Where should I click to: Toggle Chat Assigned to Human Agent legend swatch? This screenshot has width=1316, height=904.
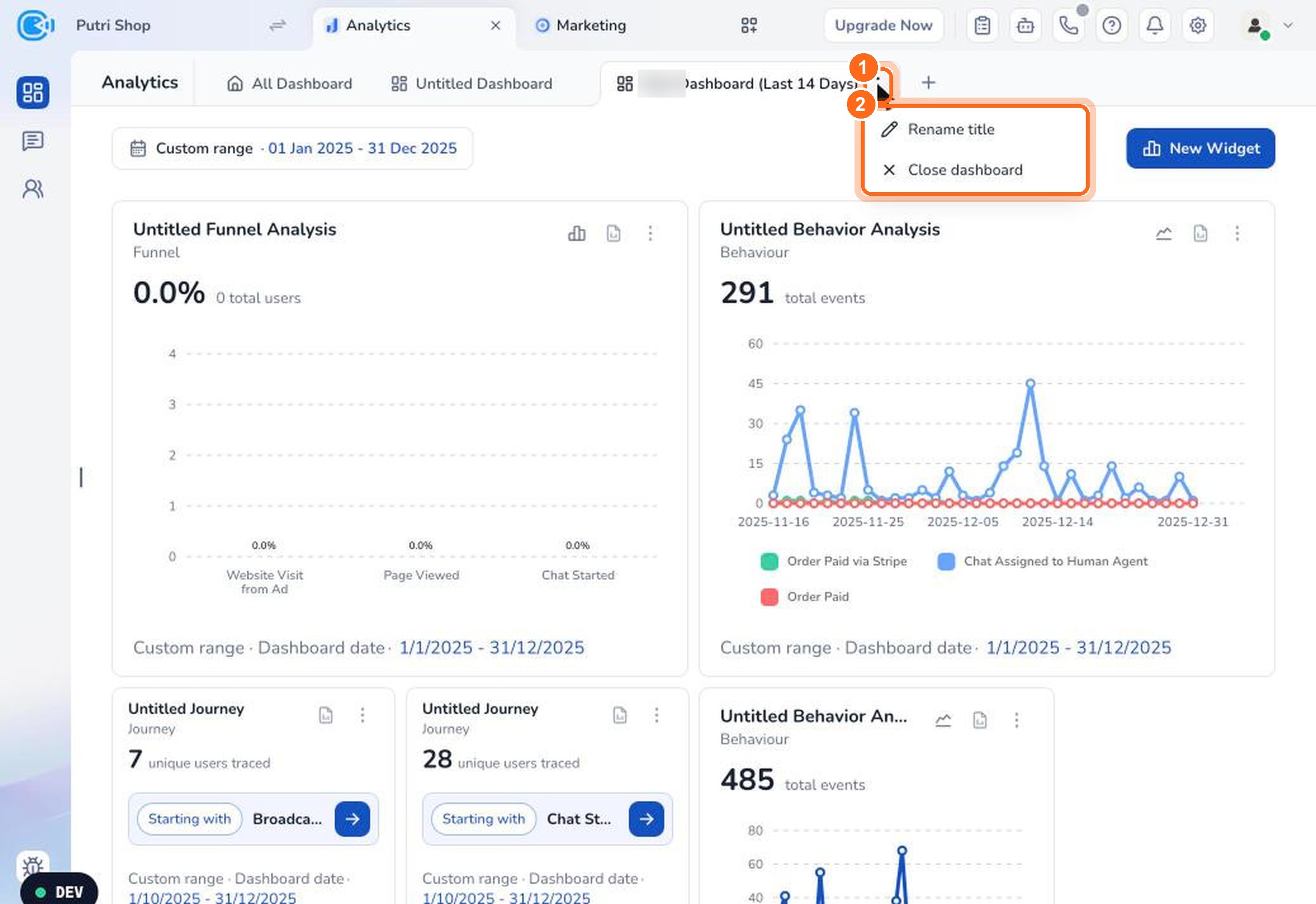(946, 562)
